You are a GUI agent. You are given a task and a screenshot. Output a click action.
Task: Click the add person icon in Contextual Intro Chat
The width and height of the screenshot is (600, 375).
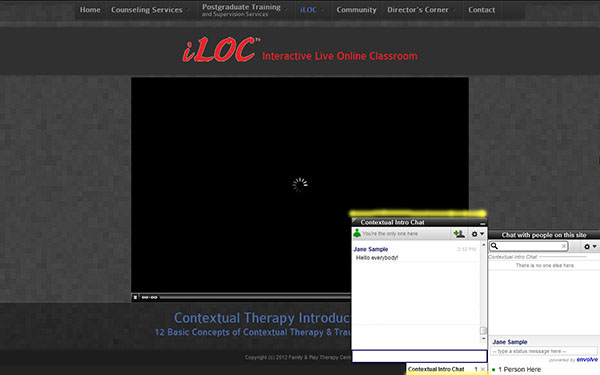tap(459, 233)
